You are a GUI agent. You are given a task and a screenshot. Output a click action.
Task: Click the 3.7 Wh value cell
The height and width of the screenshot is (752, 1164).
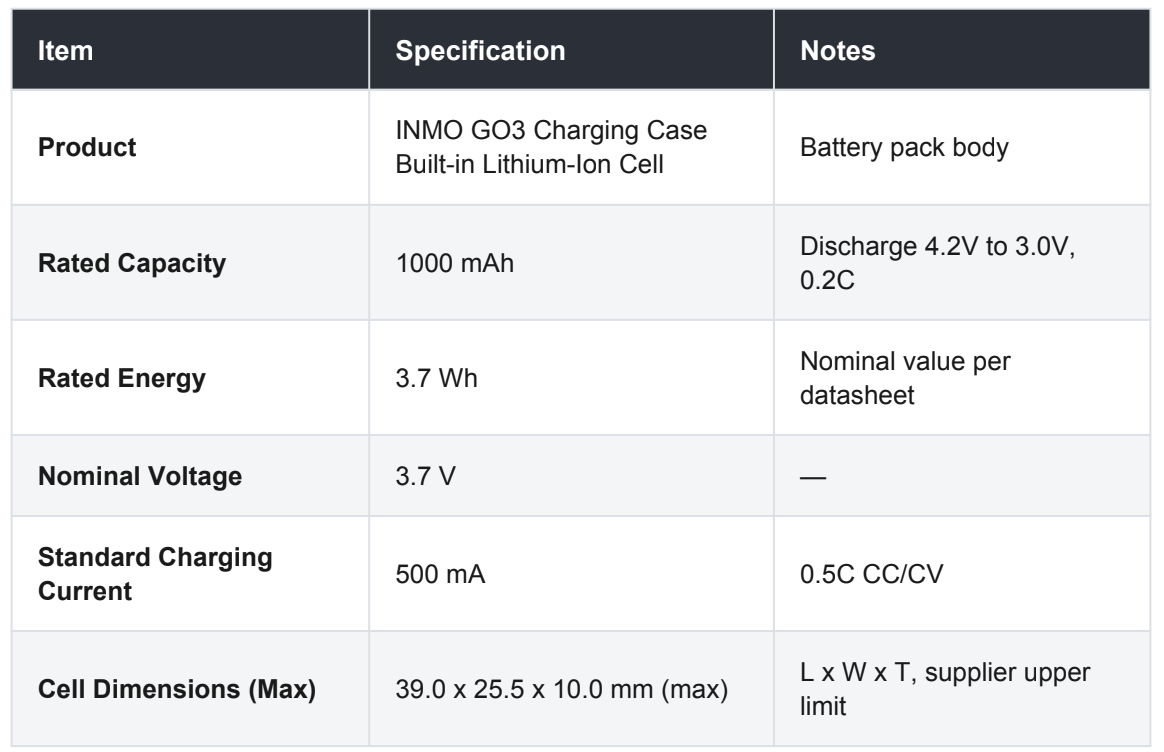pos(436,378)
